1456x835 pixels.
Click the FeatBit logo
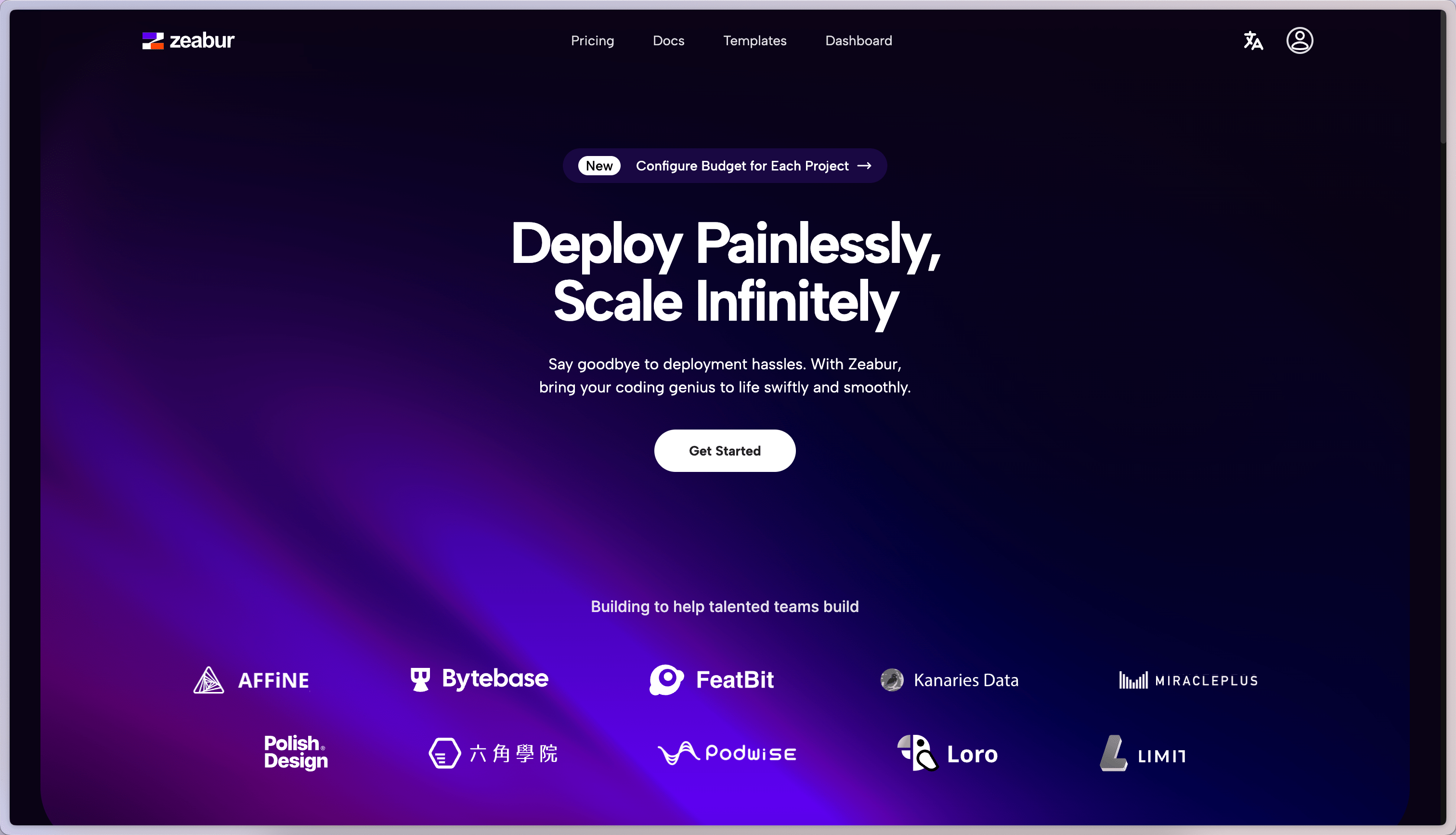coord(711,680)
